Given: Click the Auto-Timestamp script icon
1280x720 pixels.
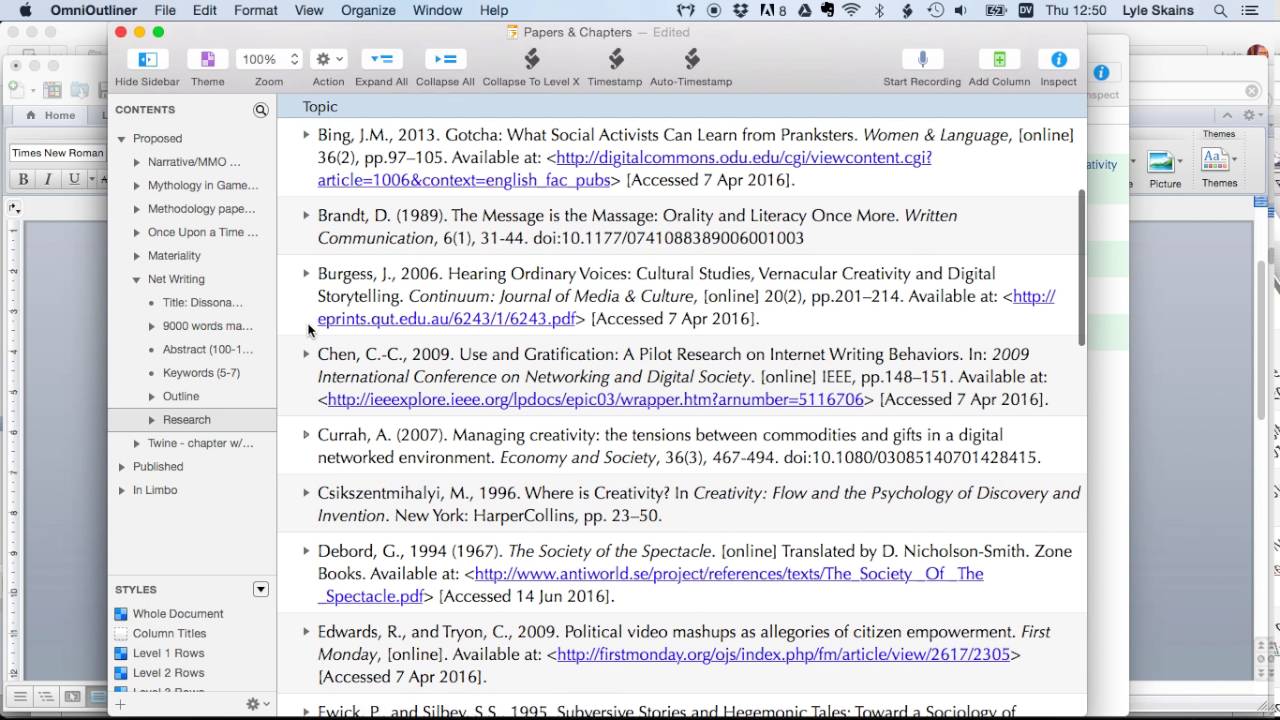Looking at the screenshot, I should (x=691, y=59).
